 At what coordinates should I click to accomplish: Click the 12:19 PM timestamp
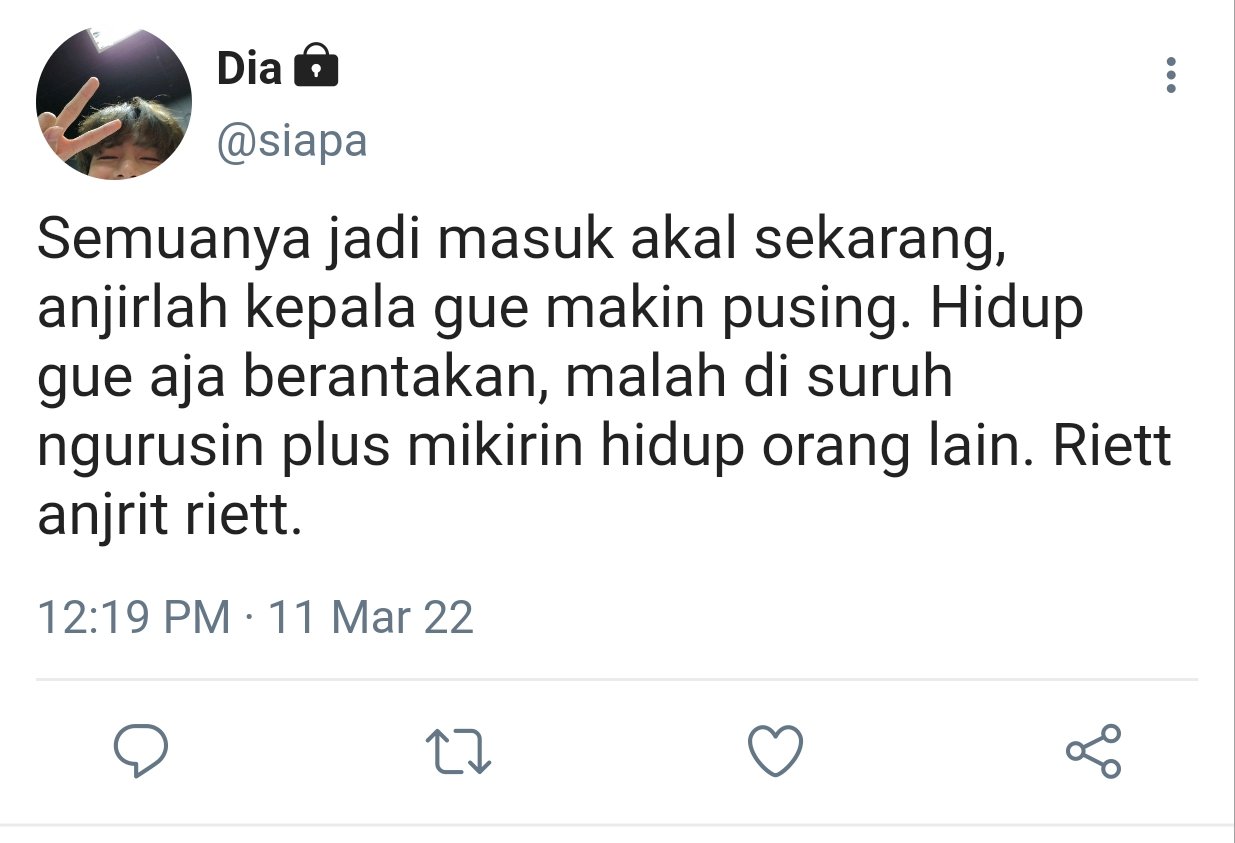click(x=134, y=617)
